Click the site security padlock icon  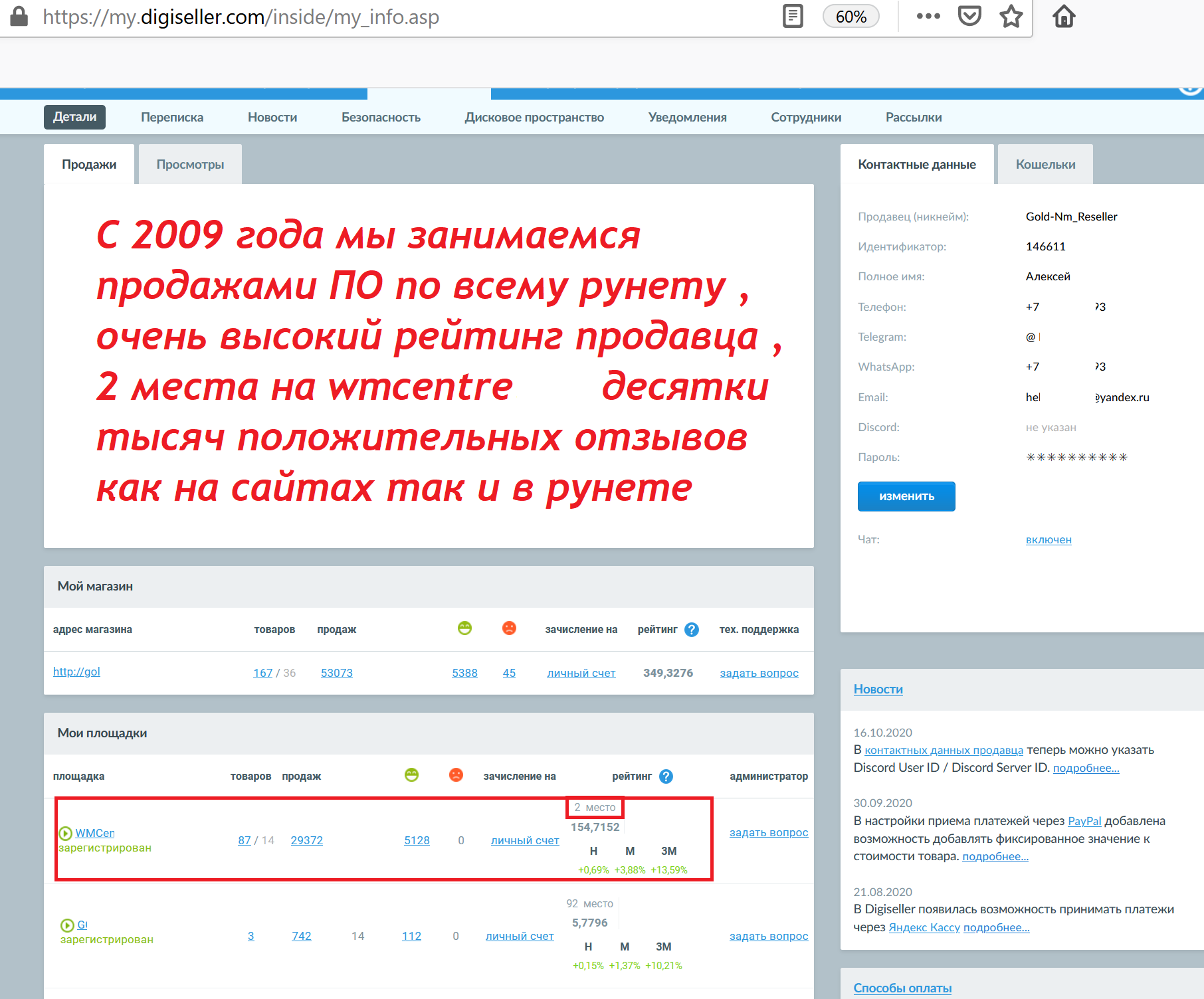tap(19, 17)
